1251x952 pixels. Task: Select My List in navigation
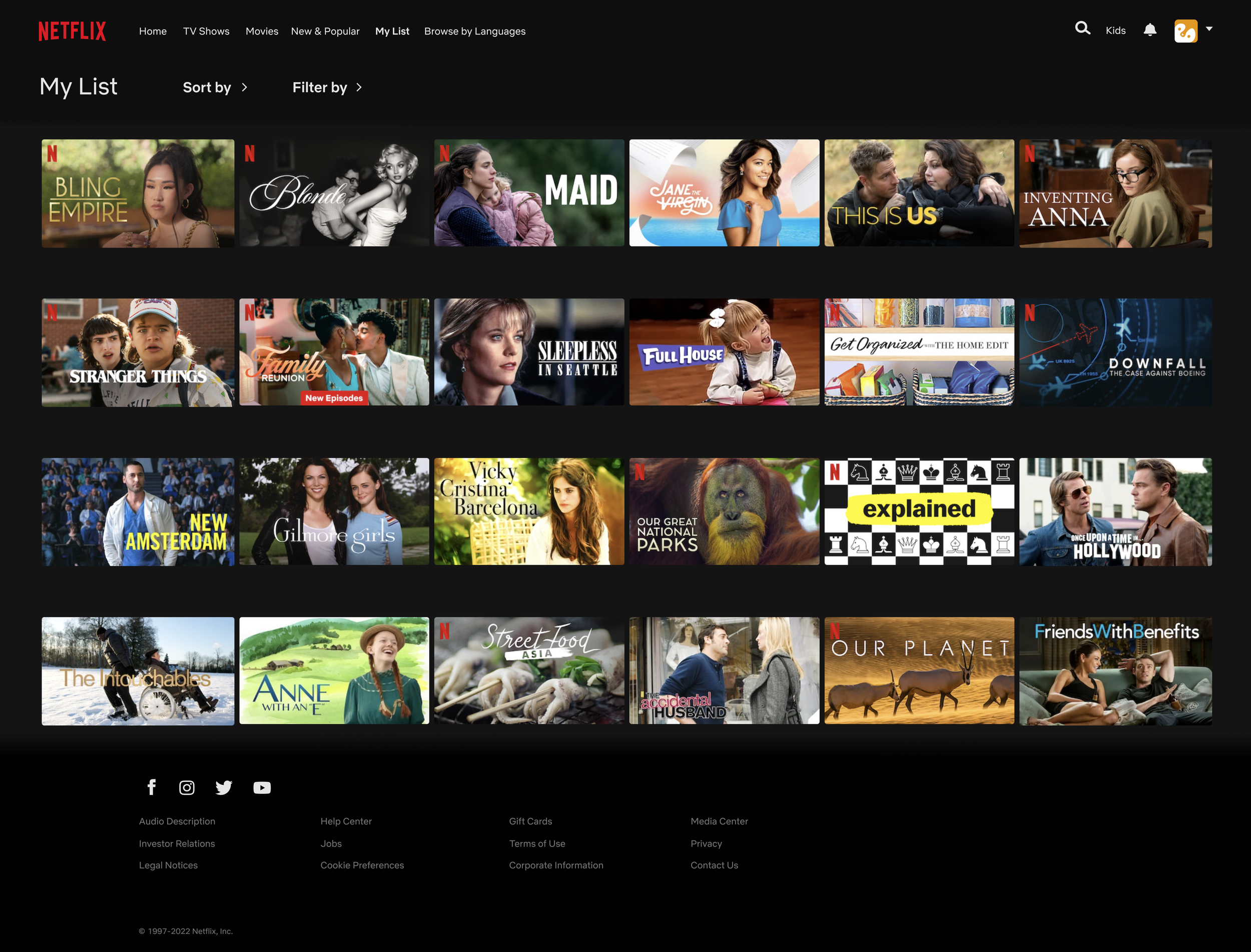[392, 31]
